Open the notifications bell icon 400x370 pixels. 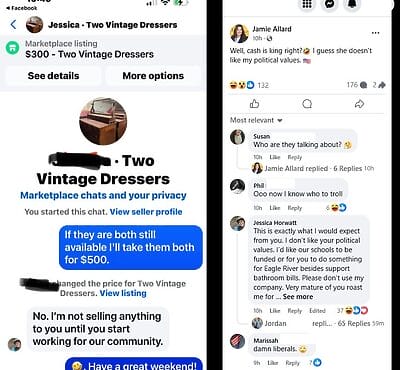click(352, 4)
